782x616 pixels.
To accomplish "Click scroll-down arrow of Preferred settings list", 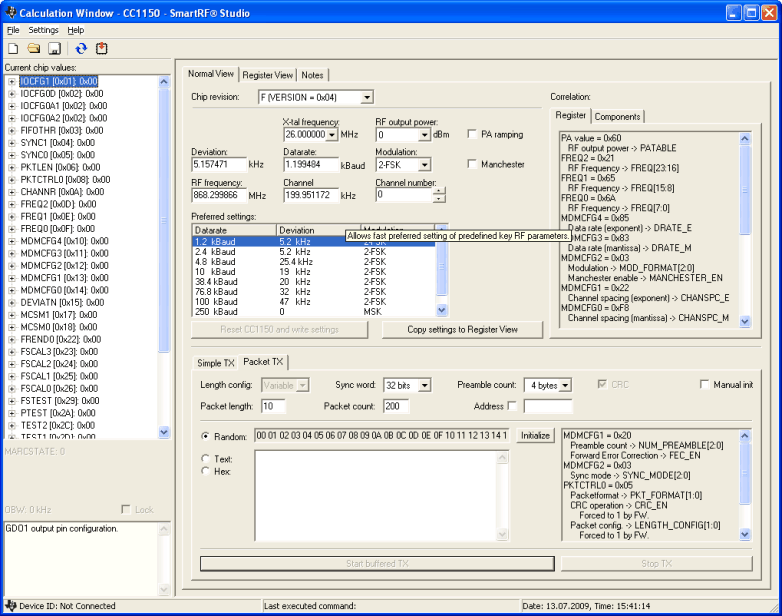I will coord(441,310).
